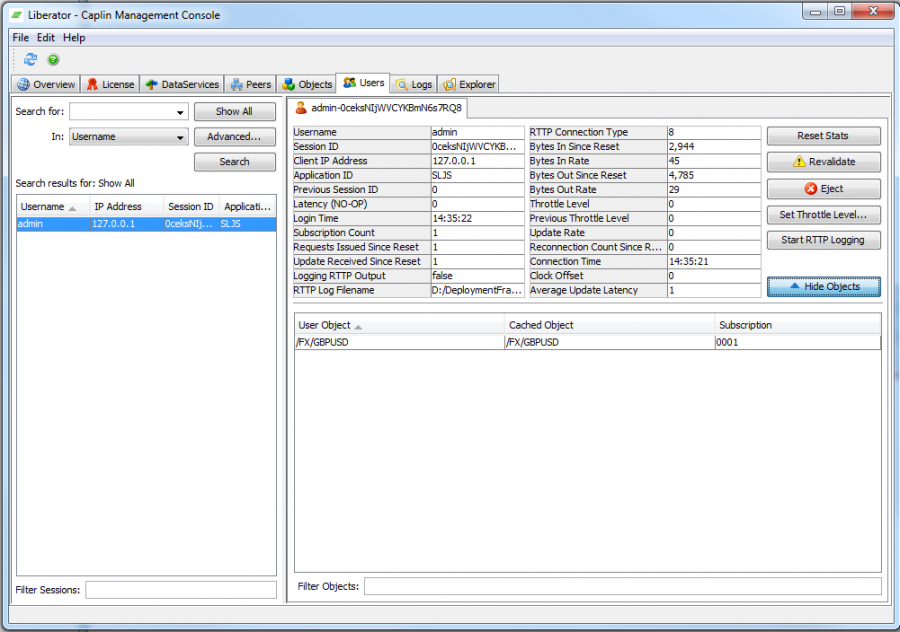
Task: Click Bytes In Since Reset value 2,944
Action: [x=714, y=146]
